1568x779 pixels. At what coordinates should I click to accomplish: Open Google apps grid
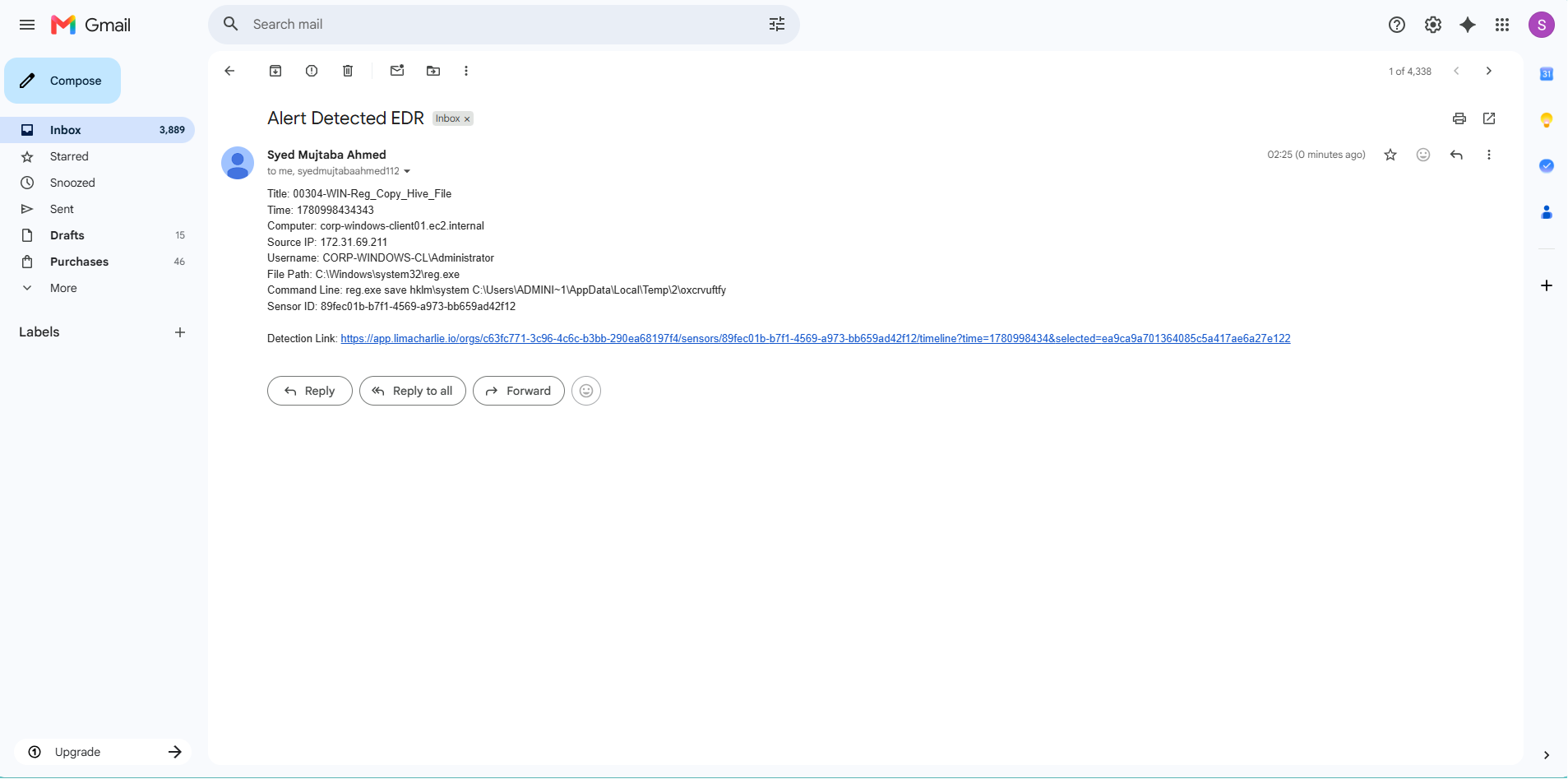coord(1502,25)
